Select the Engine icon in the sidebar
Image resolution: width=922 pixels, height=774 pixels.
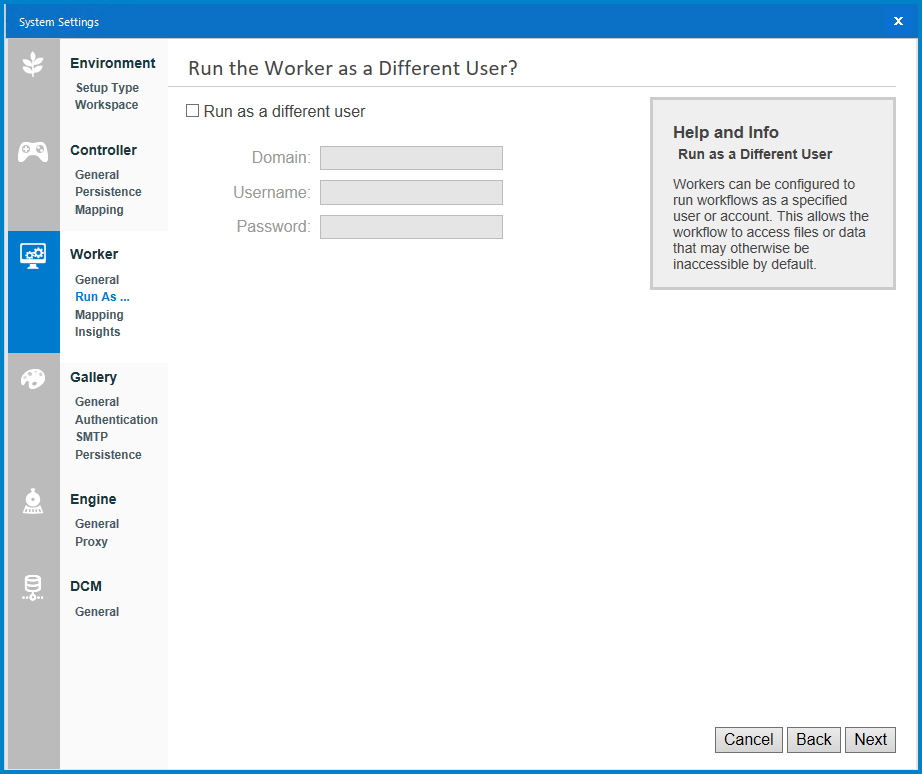tap(33, 501)
